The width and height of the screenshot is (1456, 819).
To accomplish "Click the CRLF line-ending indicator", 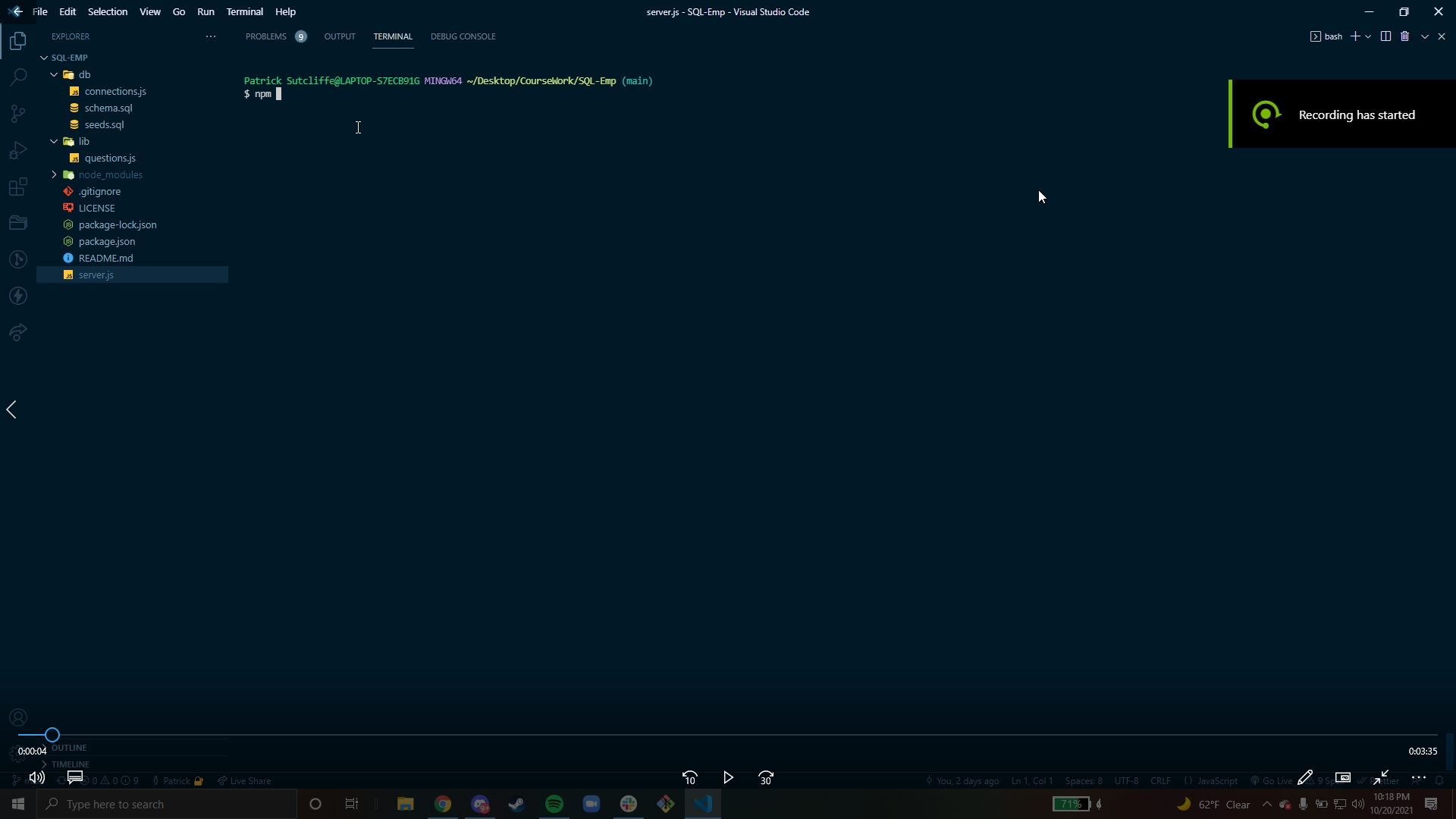I will (x=1160, y=780).
